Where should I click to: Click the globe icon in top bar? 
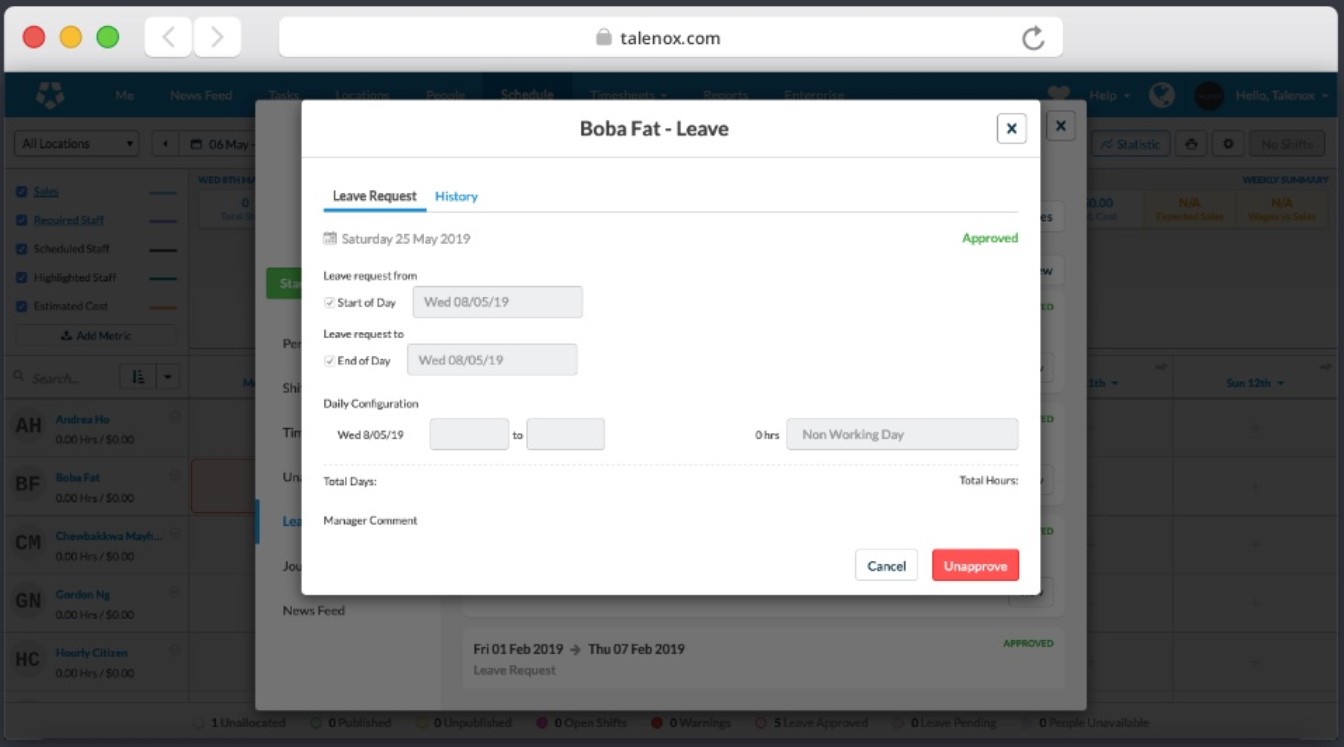[1161, 95]
